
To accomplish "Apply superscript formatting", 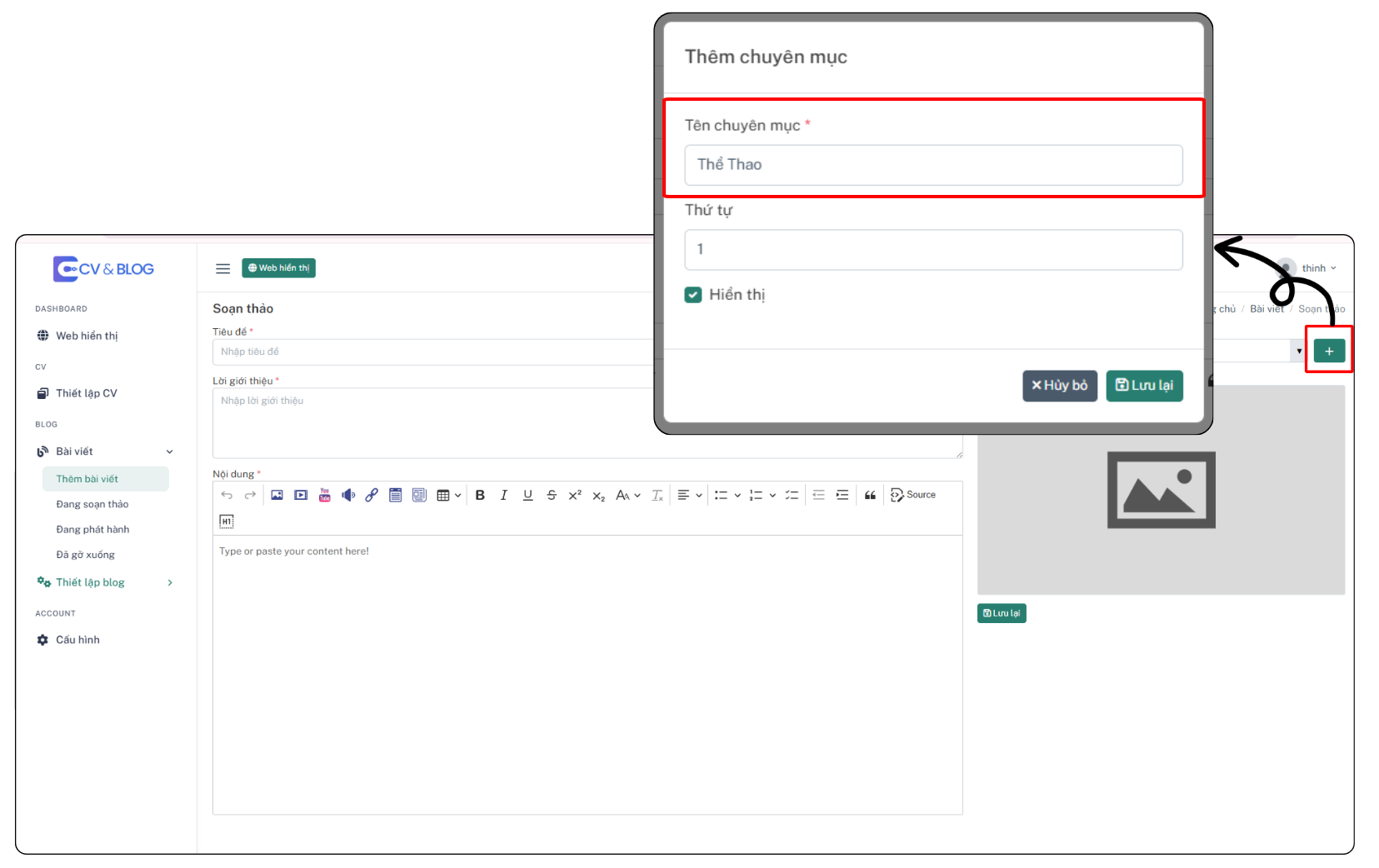I will coord(575,495).
